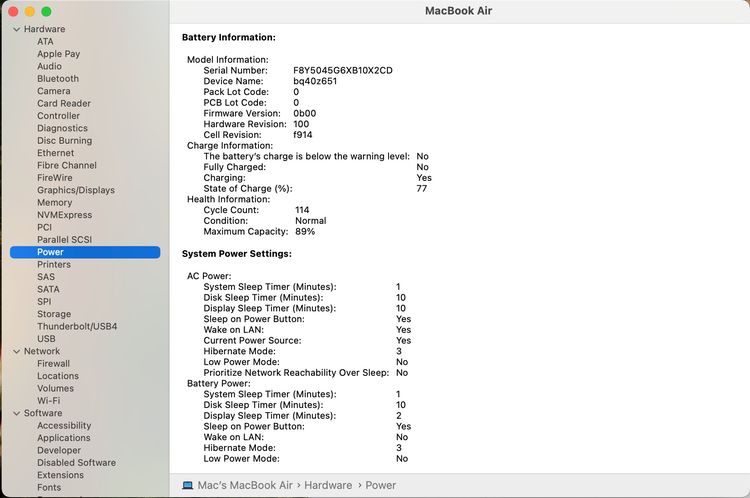Click serial number F8Y5045G6XB10X2CD
750x498 pixels.
[x=343, y=71]
